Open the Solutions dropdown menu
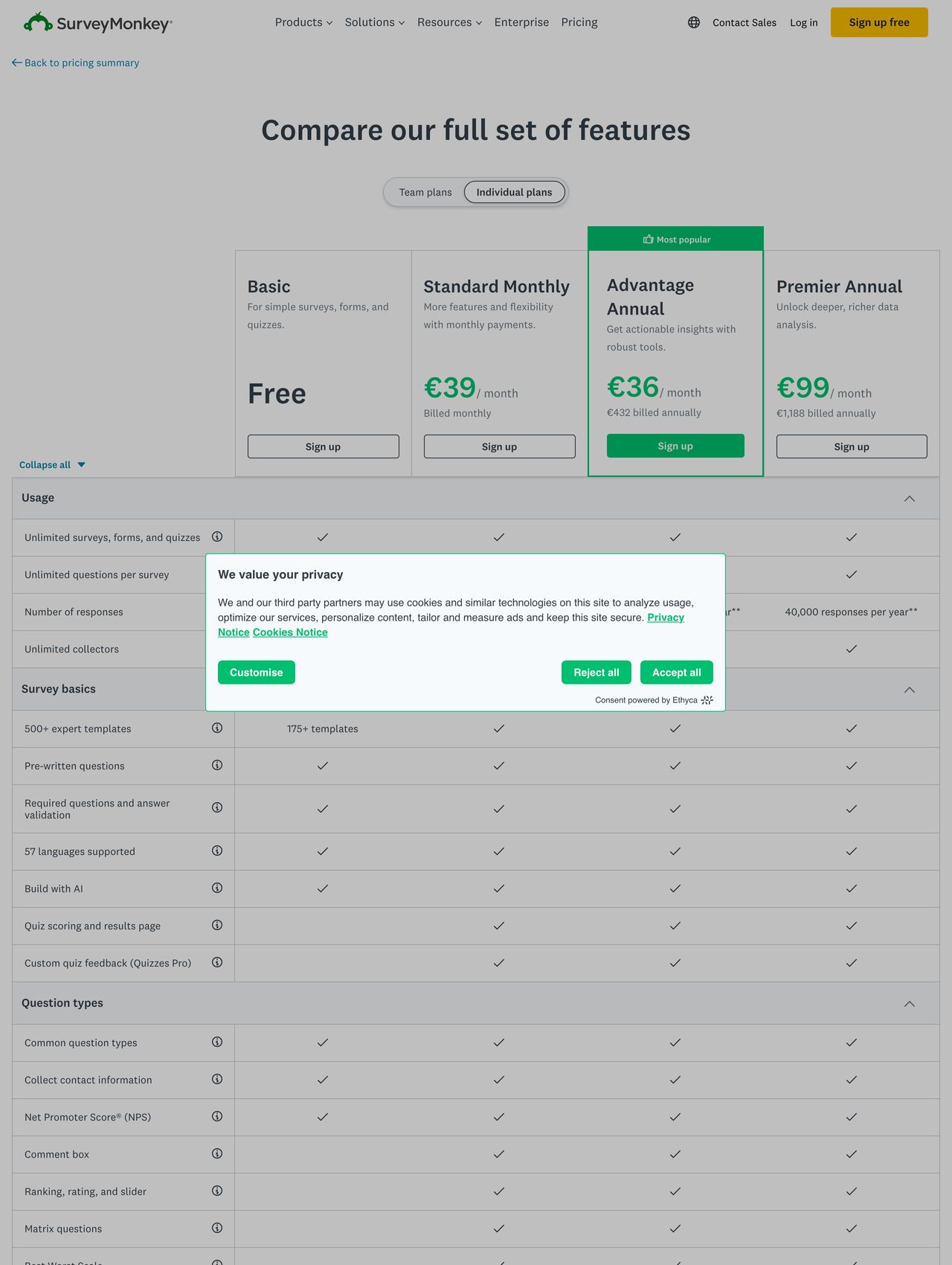952x1265 pixels. click(375, 22)
